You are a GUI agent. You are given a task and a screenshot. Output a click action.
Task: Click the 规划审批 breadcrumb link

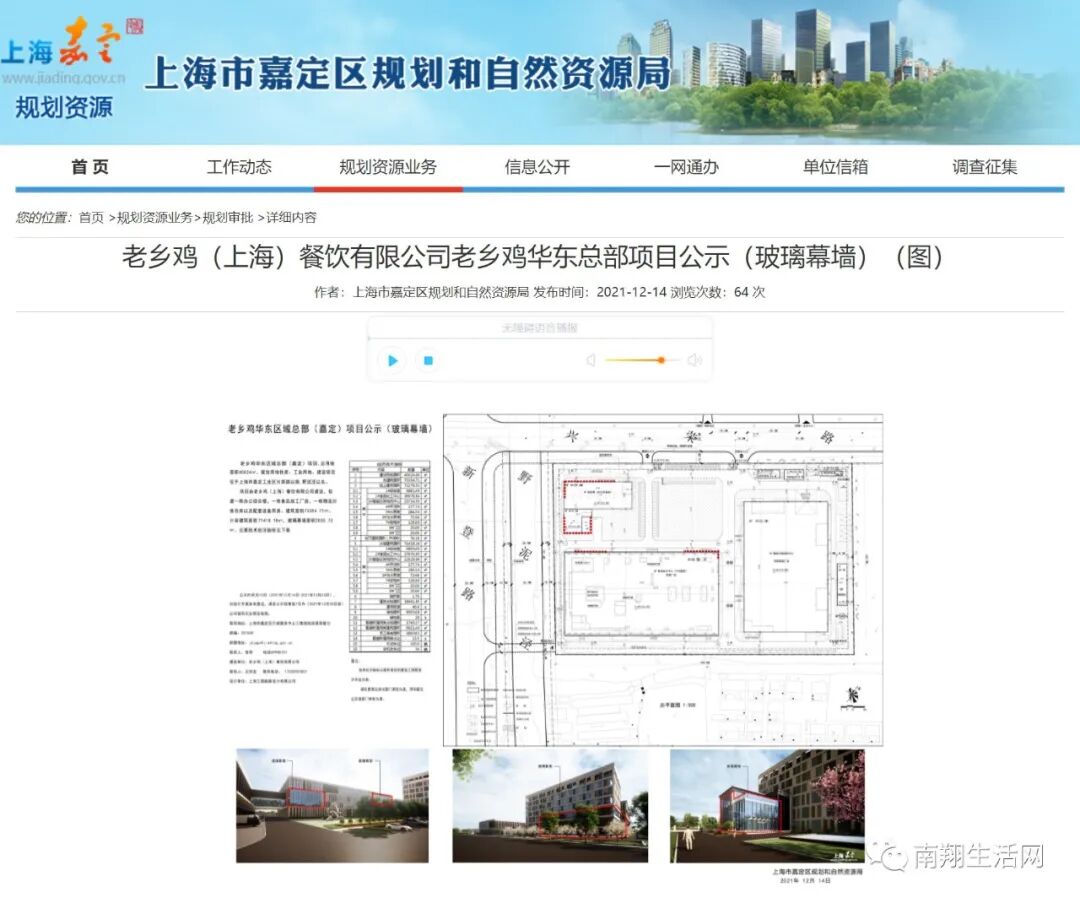[x=227, y=218]
